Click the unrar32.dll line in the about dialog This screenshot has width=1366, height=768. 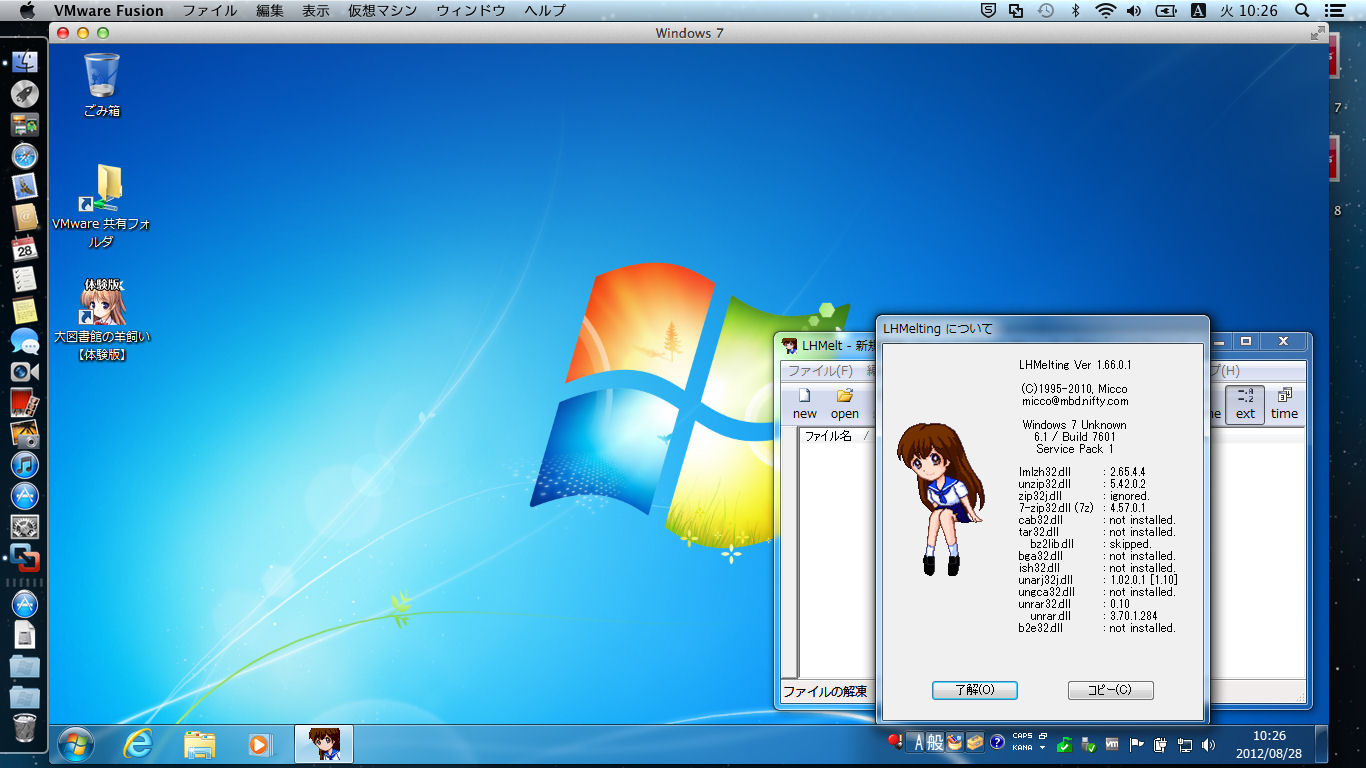click(1074, 604)
